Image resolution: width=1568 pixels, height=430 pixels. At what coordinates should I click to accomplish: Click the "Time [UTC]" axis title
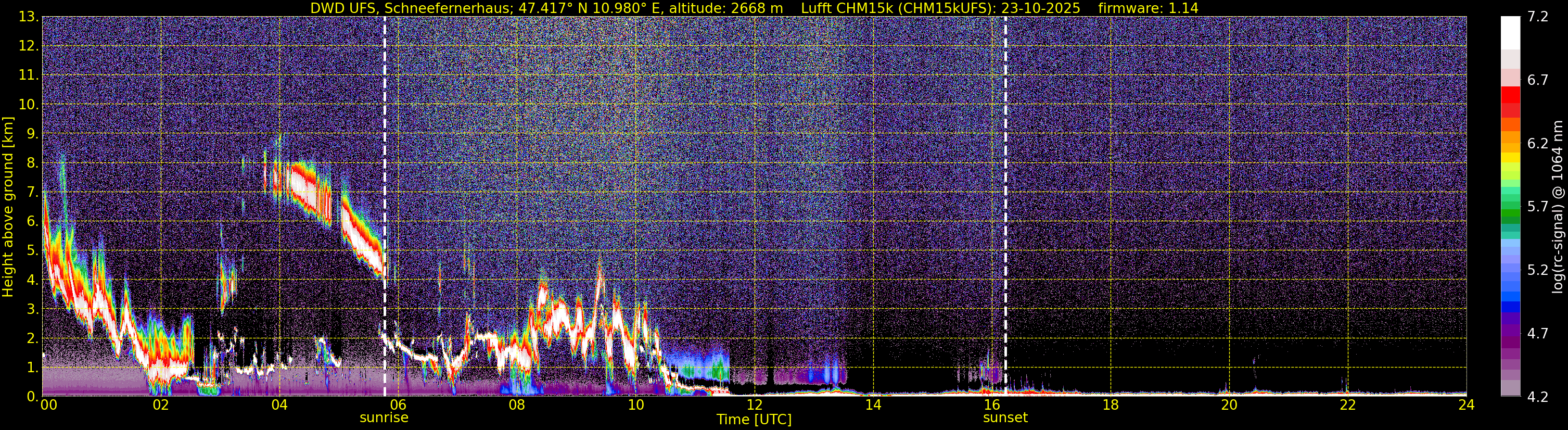click(x=754, y=420)
